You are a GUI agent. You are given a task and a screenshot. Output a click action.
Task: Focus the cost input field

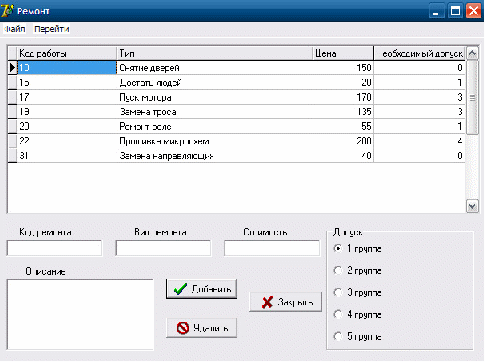(x=272, y=248)
